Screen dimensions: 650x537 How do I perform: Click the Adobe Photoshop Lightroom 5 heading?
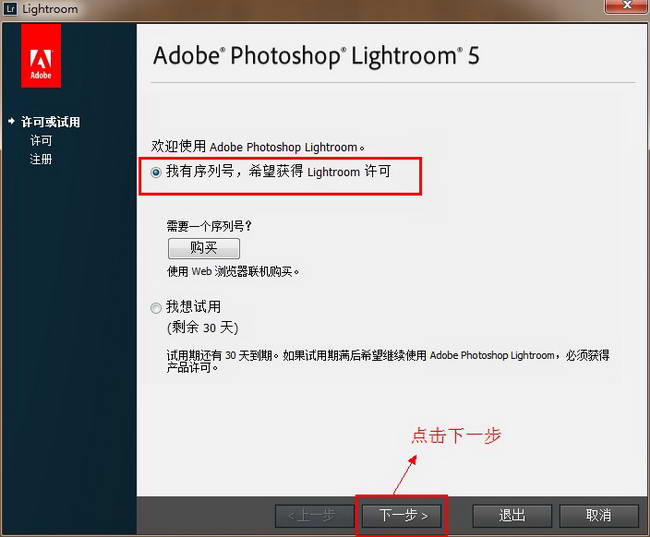pos(316,56)
